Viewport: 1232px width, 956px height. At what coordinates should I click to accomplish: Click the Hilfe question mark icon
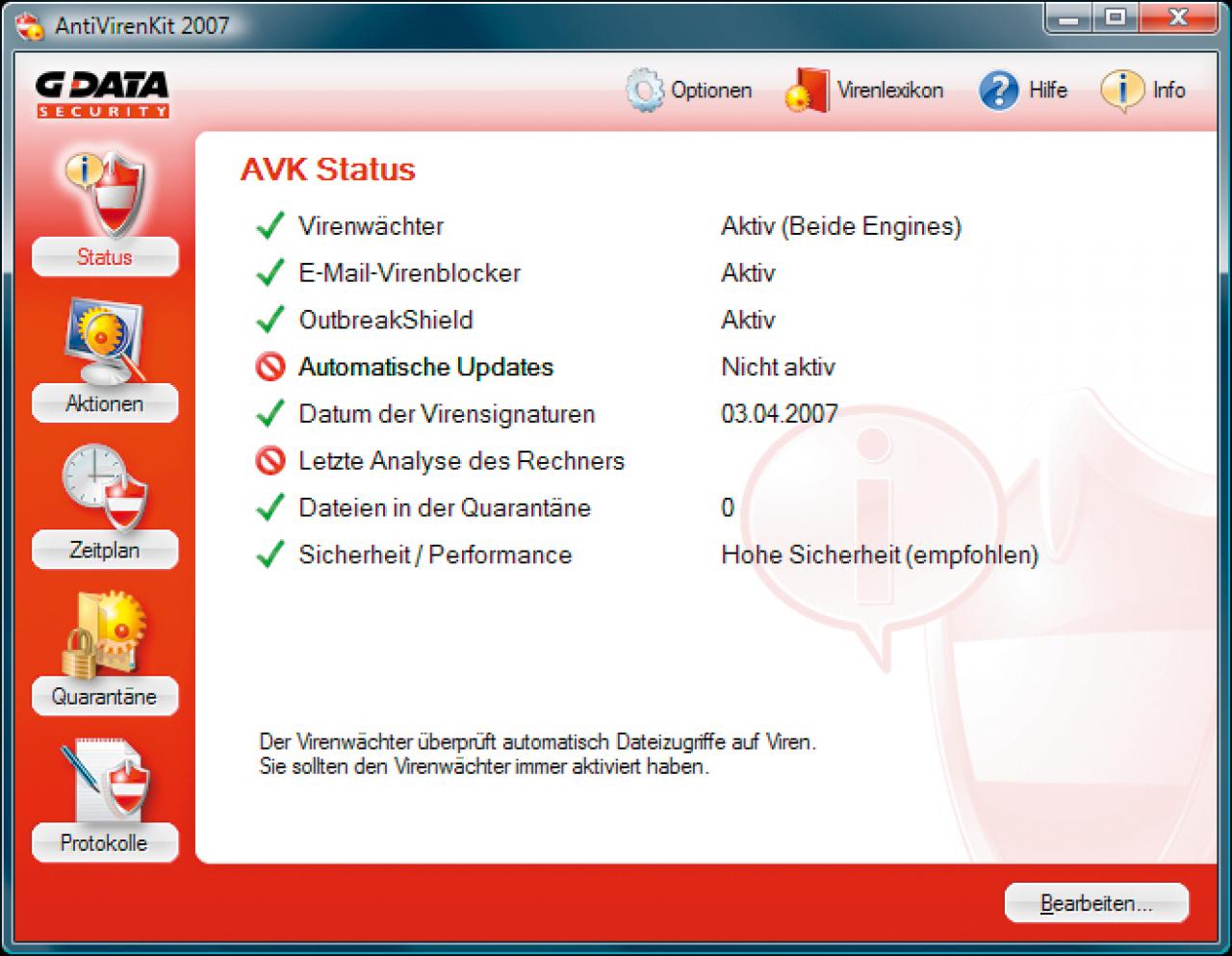(x=999, y=90)
